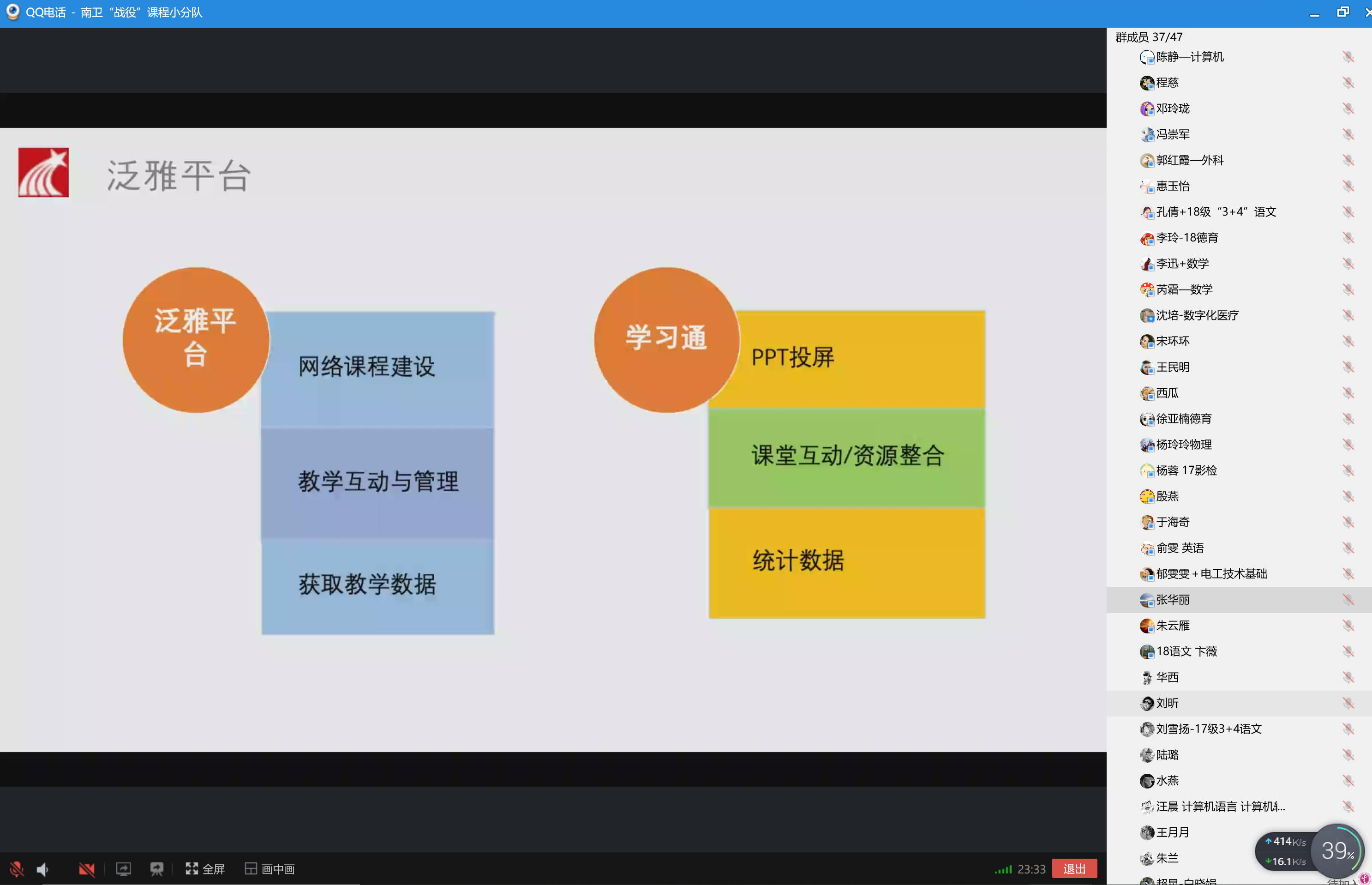Select member 杨玲玲物理
The width and height of the screenshot is (1372, 885).
tap(1239, 445)
